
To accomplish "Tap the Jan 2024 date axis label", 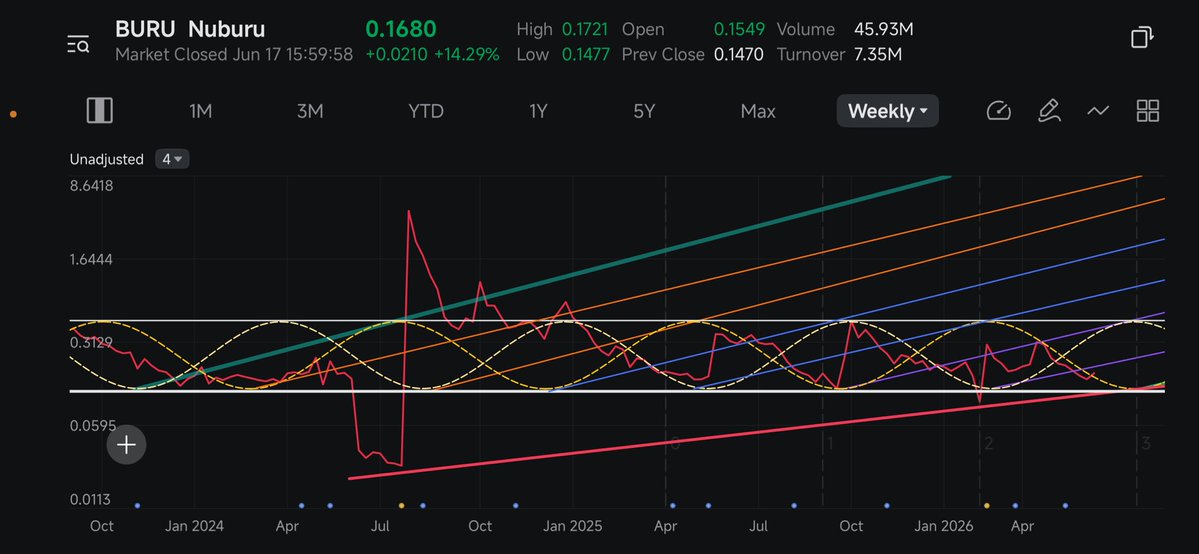I will coord(194,526).
